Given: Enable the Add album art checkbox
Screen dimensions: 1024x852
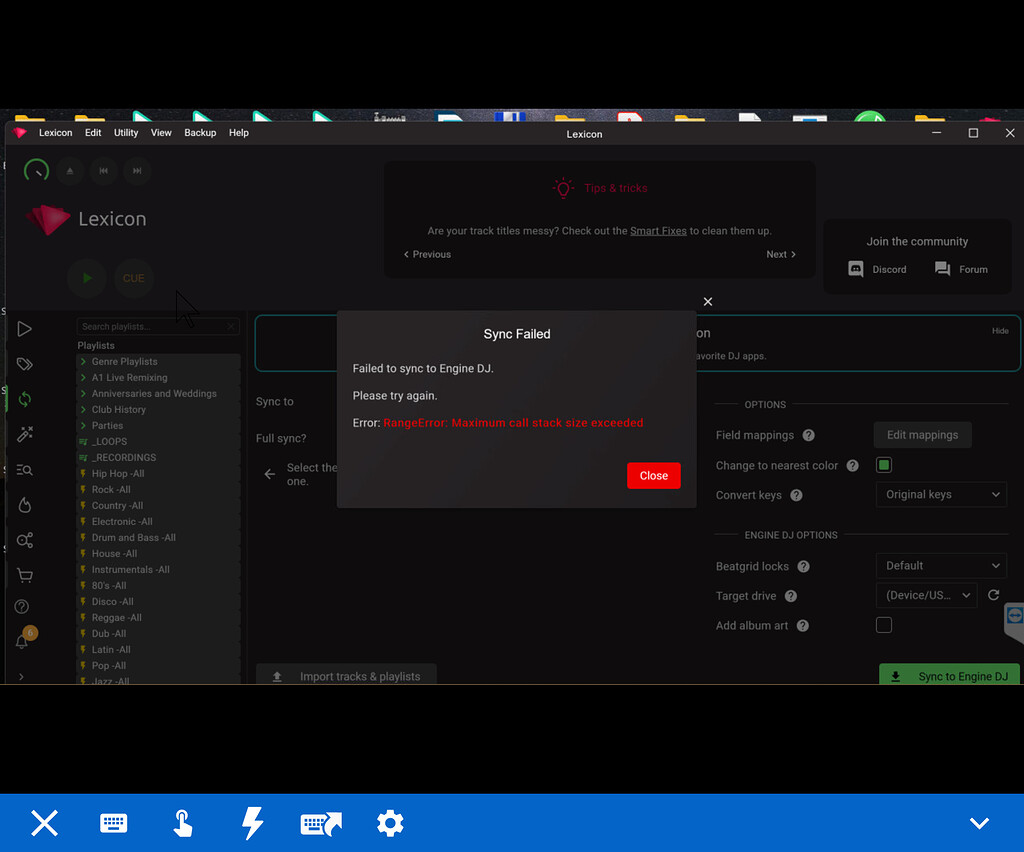Looking at the screenshot, I should [x=884, y=624].
